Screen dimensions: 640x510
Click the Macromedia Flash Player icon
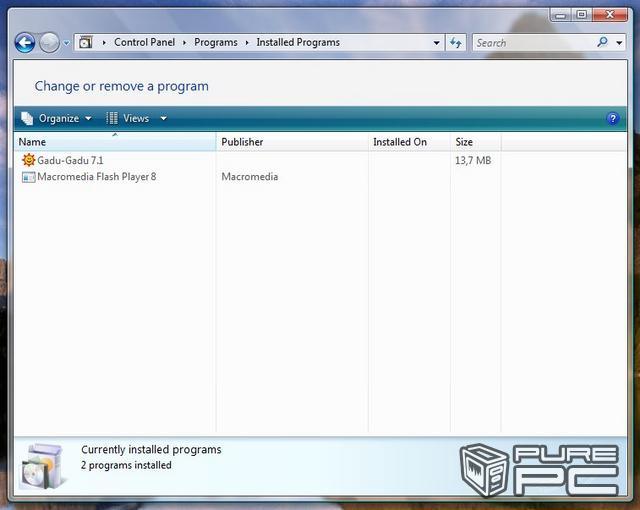29,177
